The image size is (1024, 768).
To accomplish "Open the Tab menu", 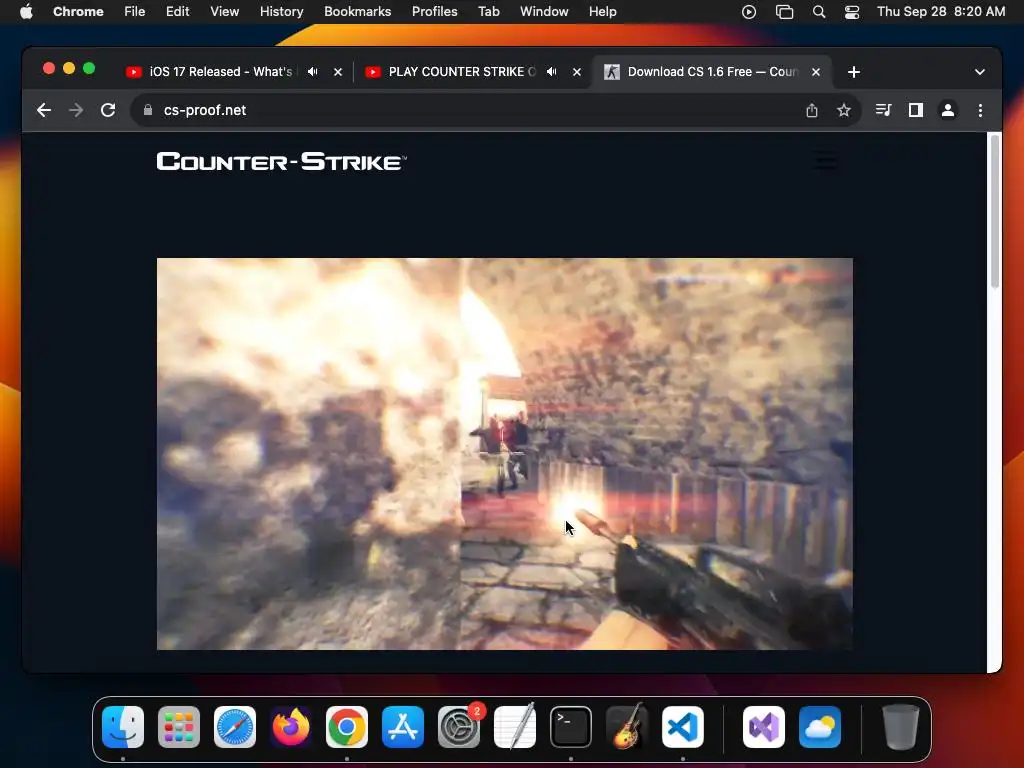I will (x=488, y=12).
